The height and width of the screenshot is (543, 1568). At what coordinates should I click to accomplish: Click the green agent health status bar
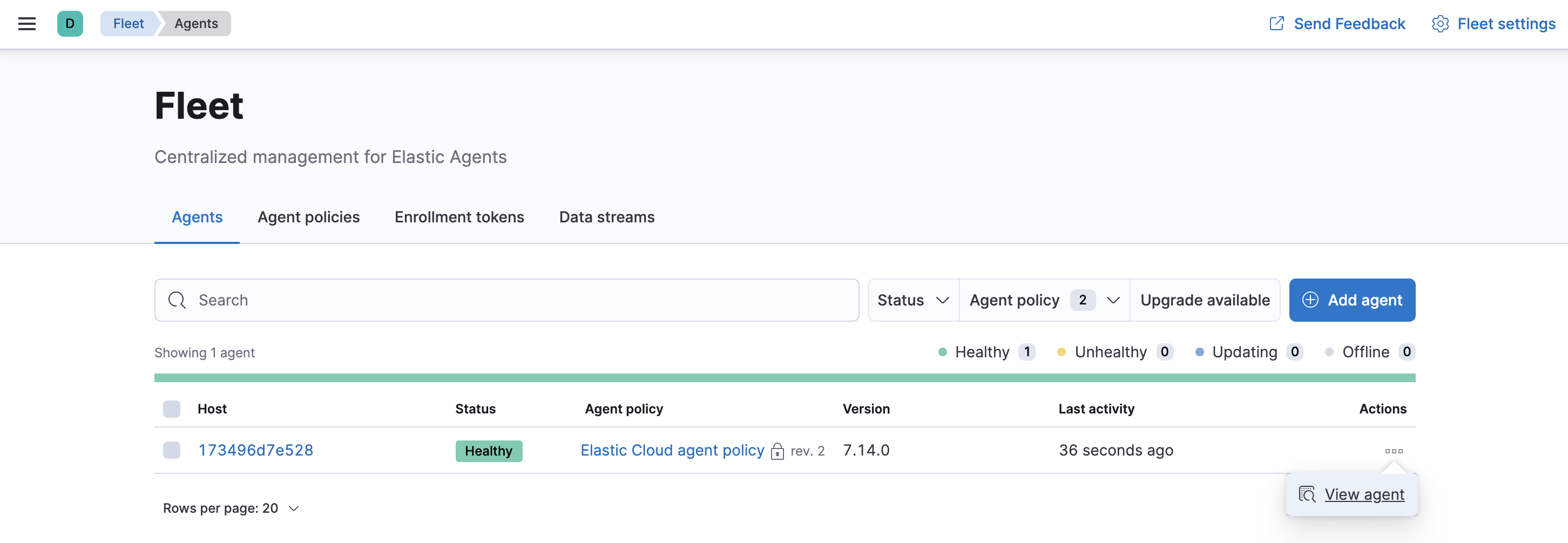784,378
